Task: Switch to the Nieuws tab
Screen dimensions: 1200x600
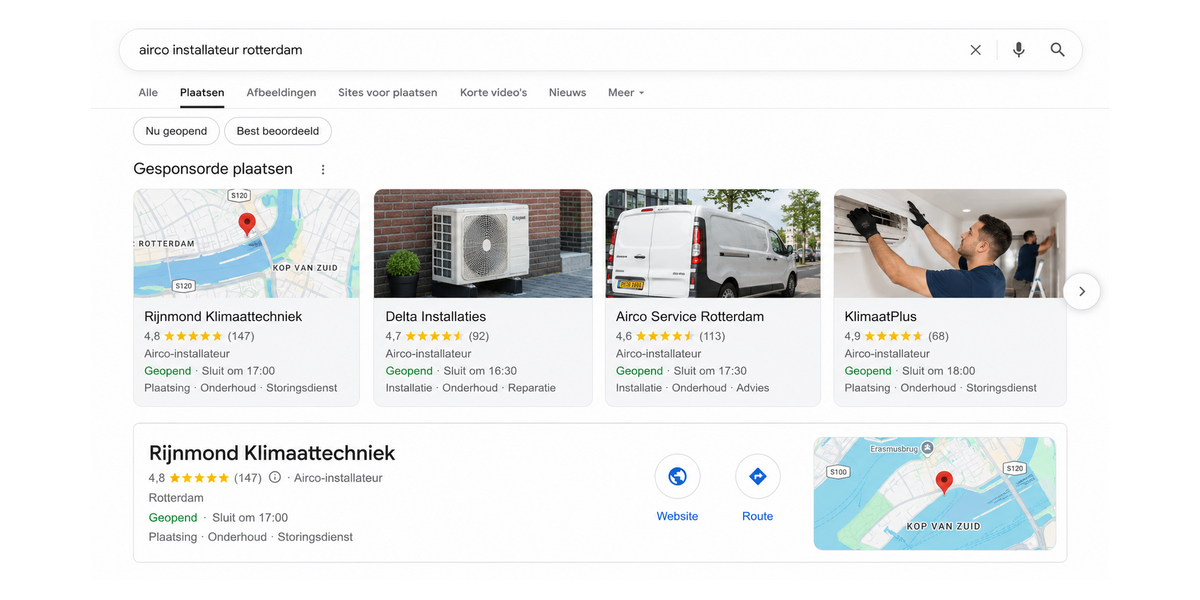Action: click(567, 93)
